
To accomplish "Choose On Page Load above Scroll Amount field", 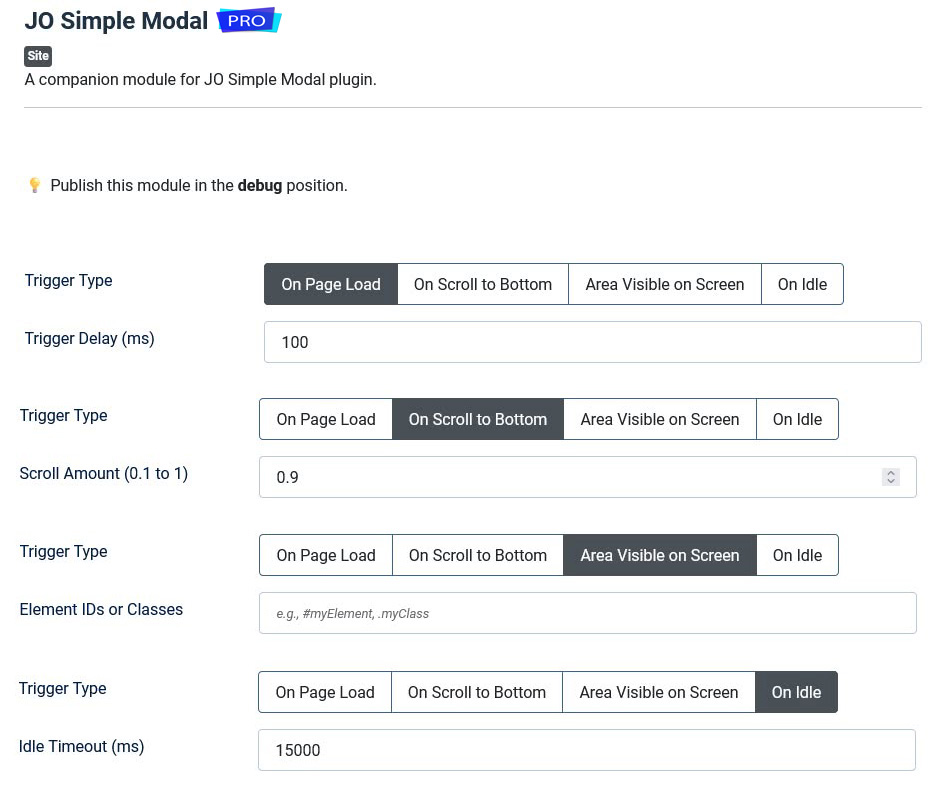I will [x=326, y=419].
